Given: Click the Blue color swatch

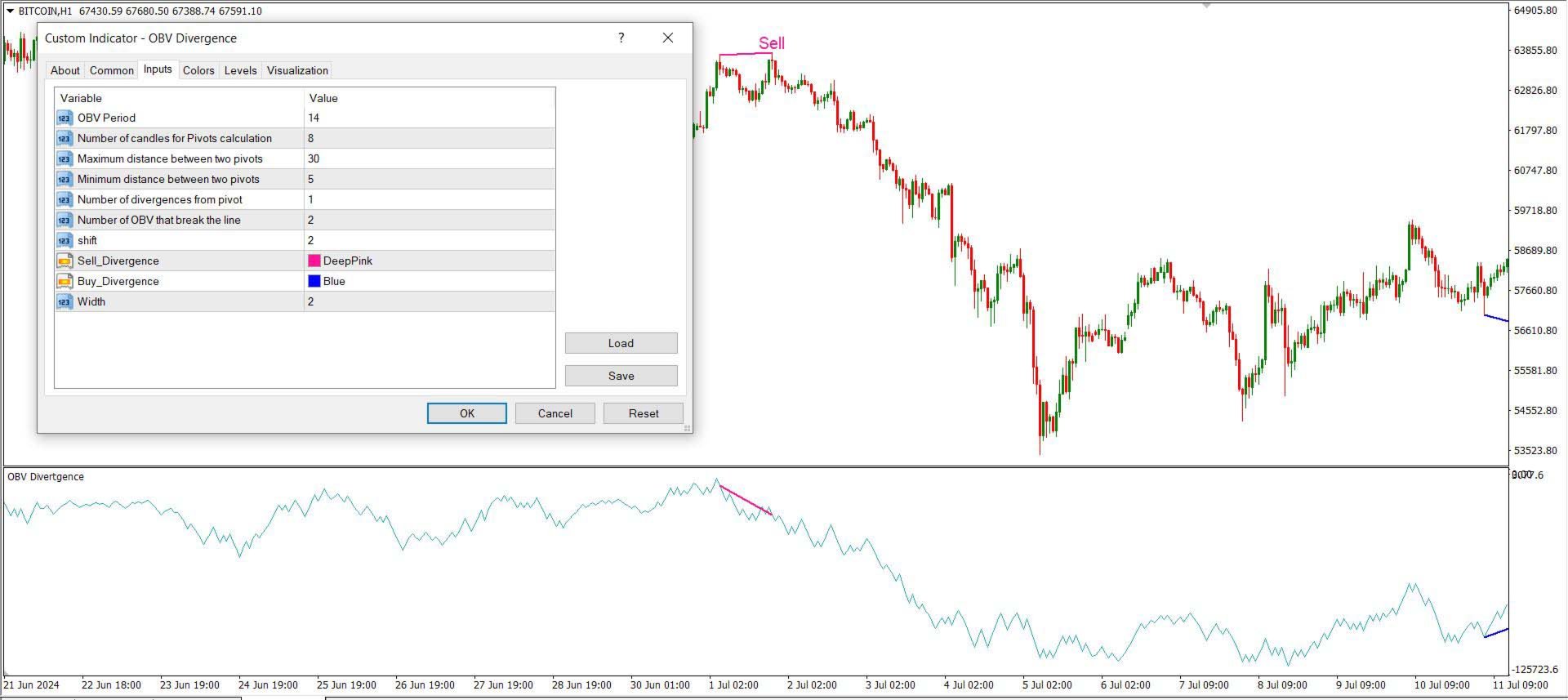Looking at the screenshot, I should coord(314,281).
